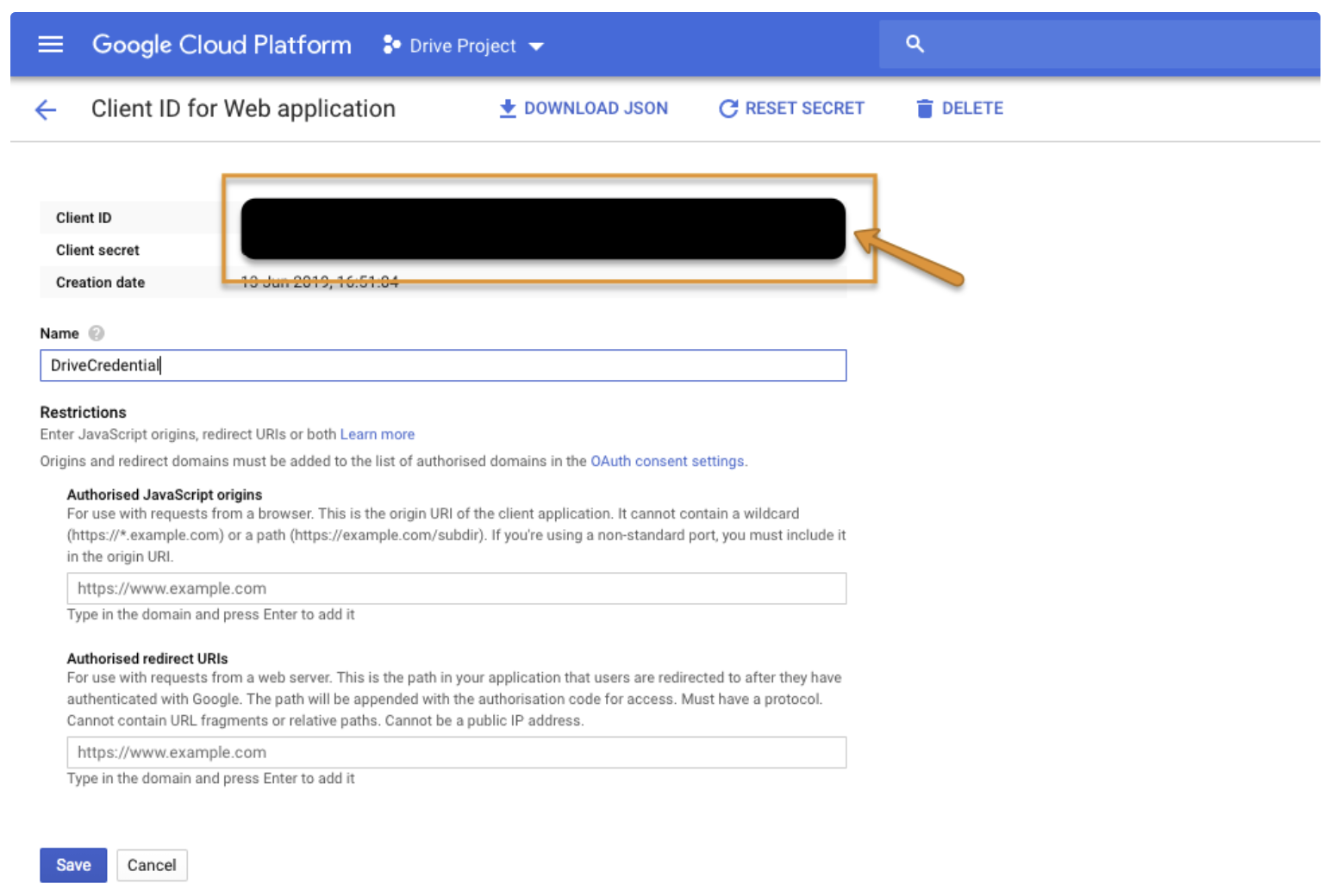Click the help icon next to Name
1336x896 pixels.
pyautogui.click(x=97, y=333)
